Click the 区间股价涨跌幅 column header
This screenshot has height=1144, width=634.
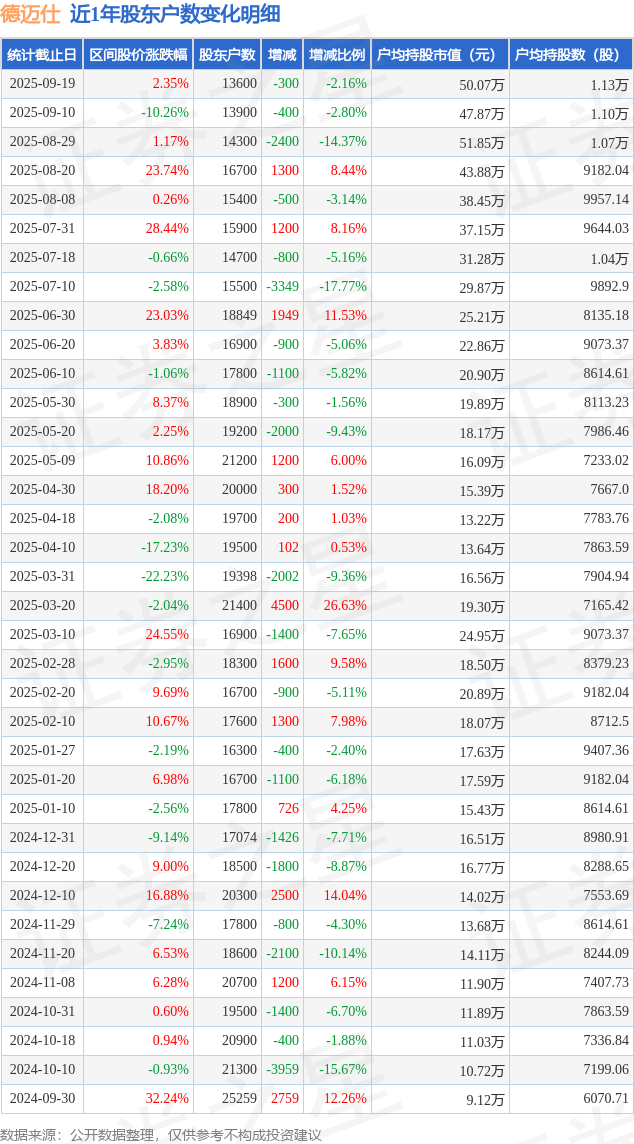coord(138,55)
